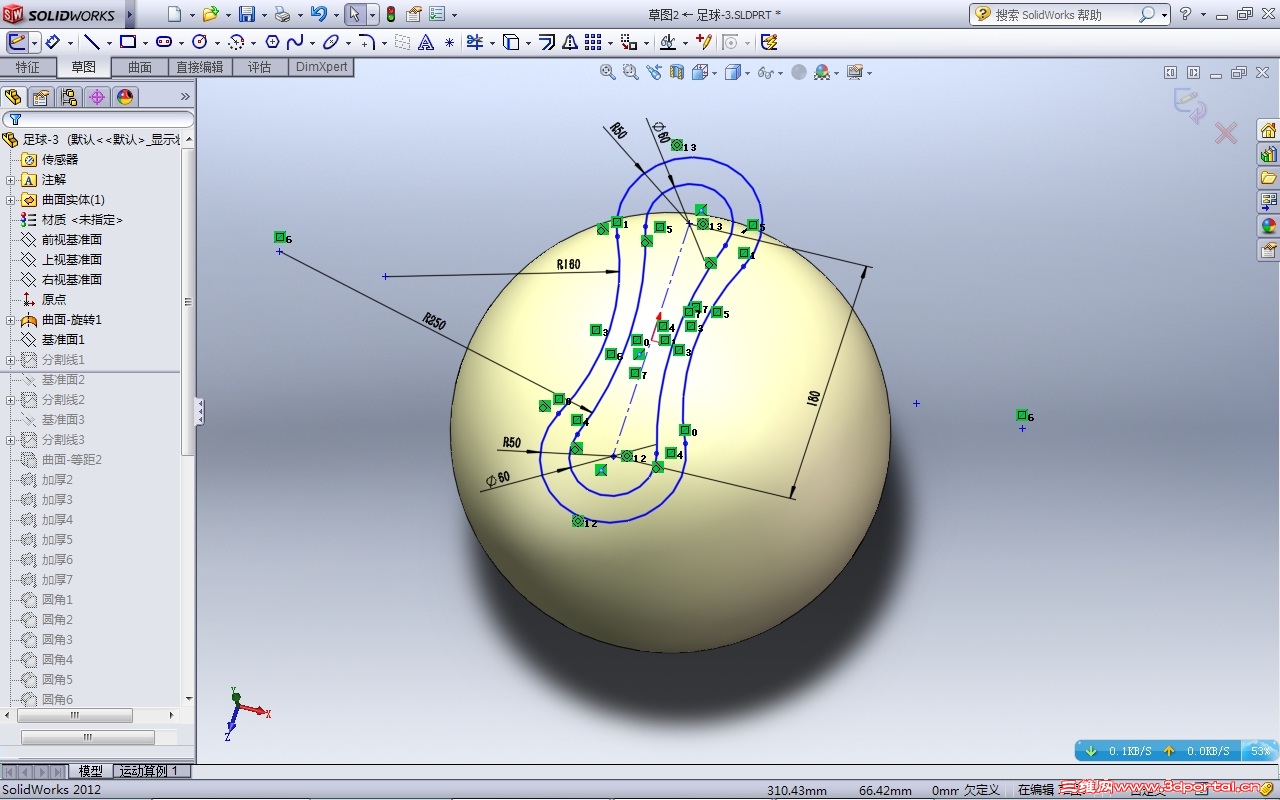The width and height of the screenshot is (1280, 800).
Task: Open the 曲面 command tab
Action: pos(140,67)
